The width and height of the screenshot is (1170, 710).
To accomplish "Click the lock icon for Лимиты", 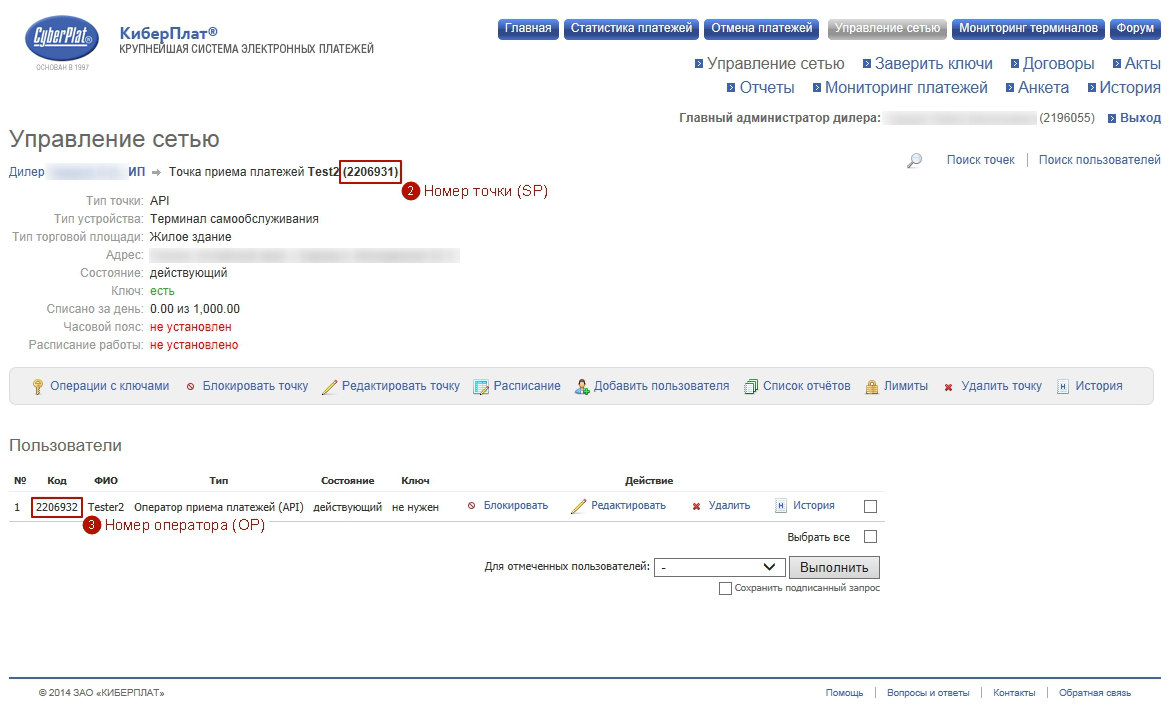I will click(x=872, y=387).
